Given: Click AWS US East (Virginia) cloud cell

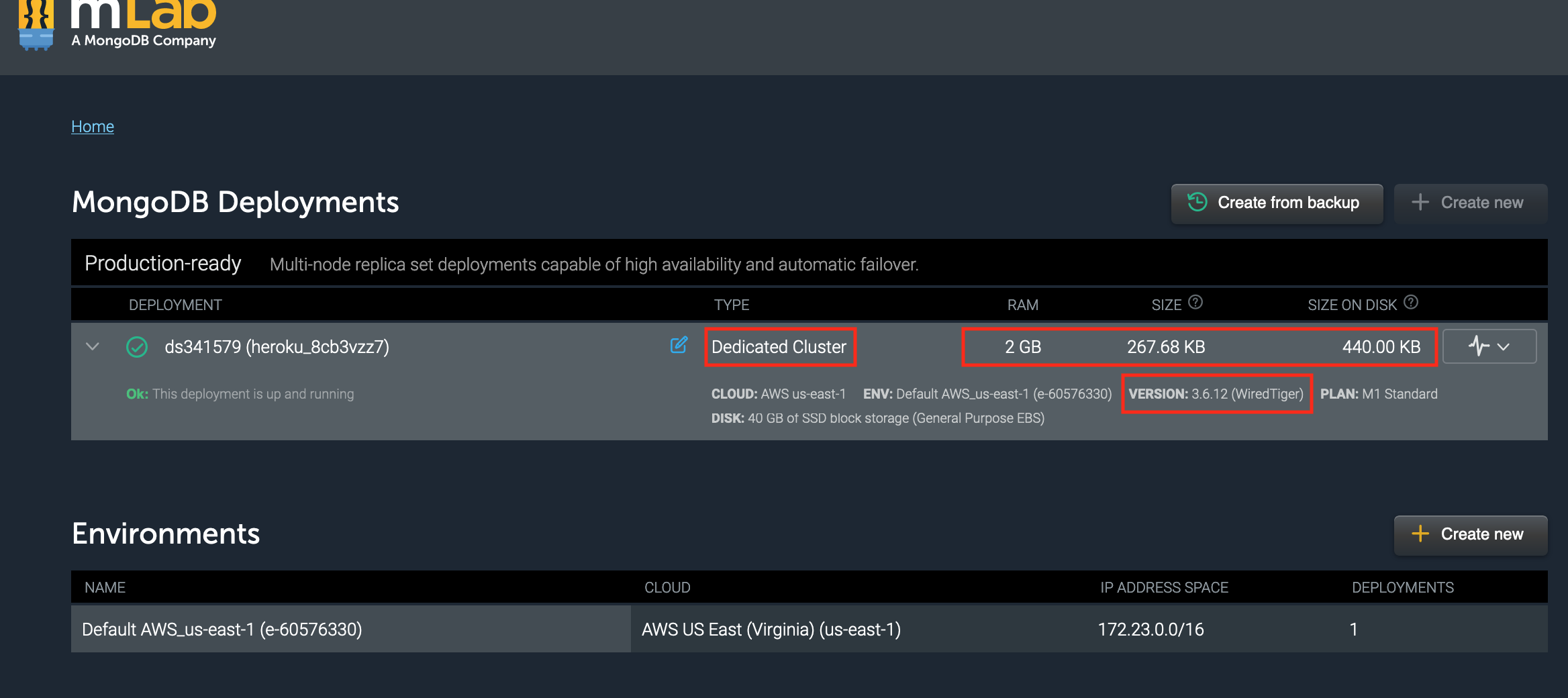Looking at the screenshot, I should (x=771, y=630).
